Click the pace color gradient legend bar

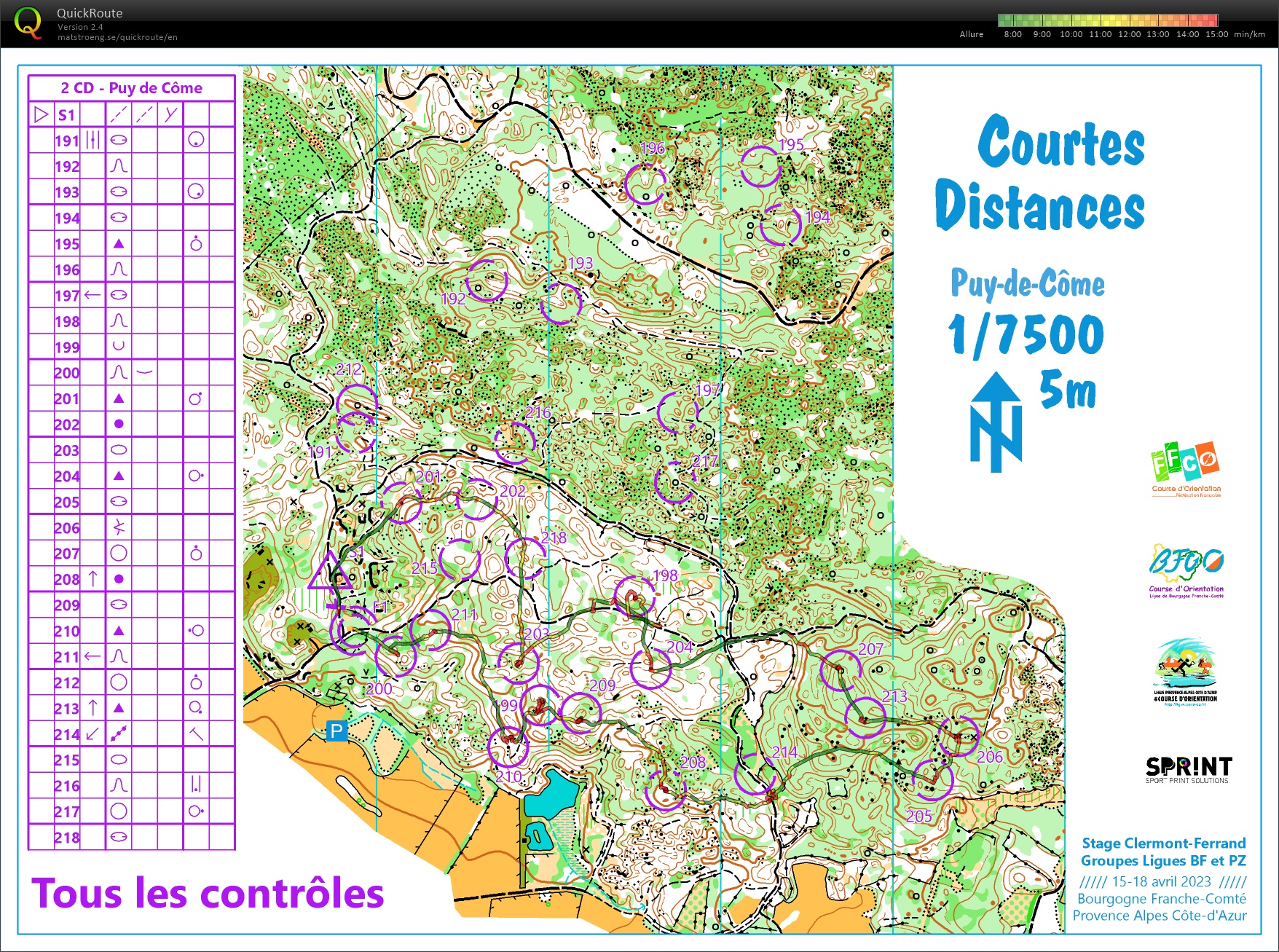click(1108, 20)
